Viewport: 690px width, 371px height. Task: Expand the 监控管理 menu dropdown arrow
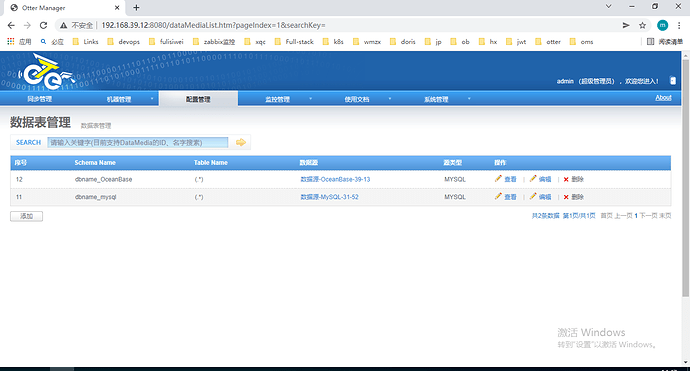click(x=310, y=99)
